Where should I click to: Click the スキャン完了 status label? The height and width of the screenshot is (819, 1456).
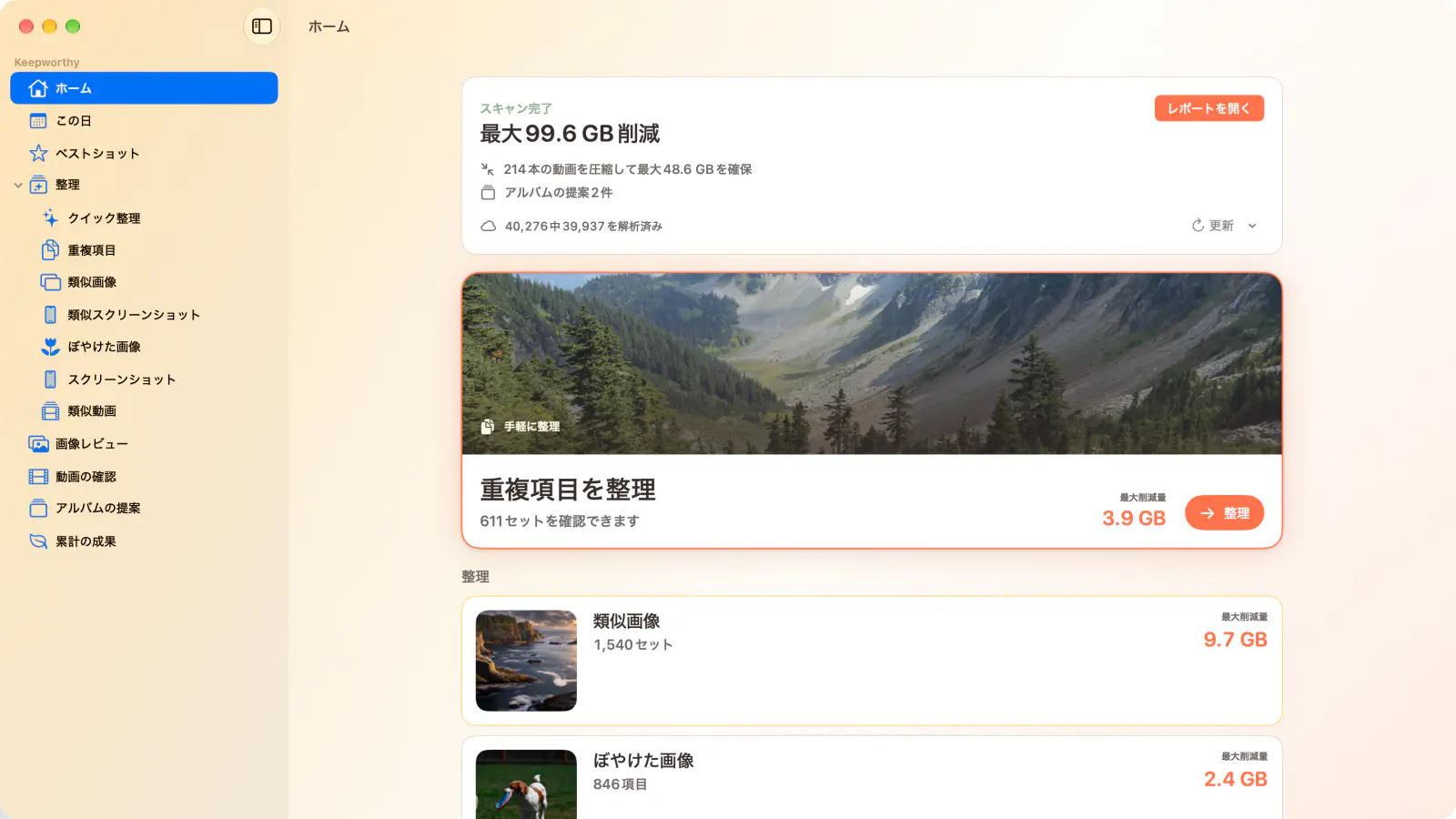(516, 108)
